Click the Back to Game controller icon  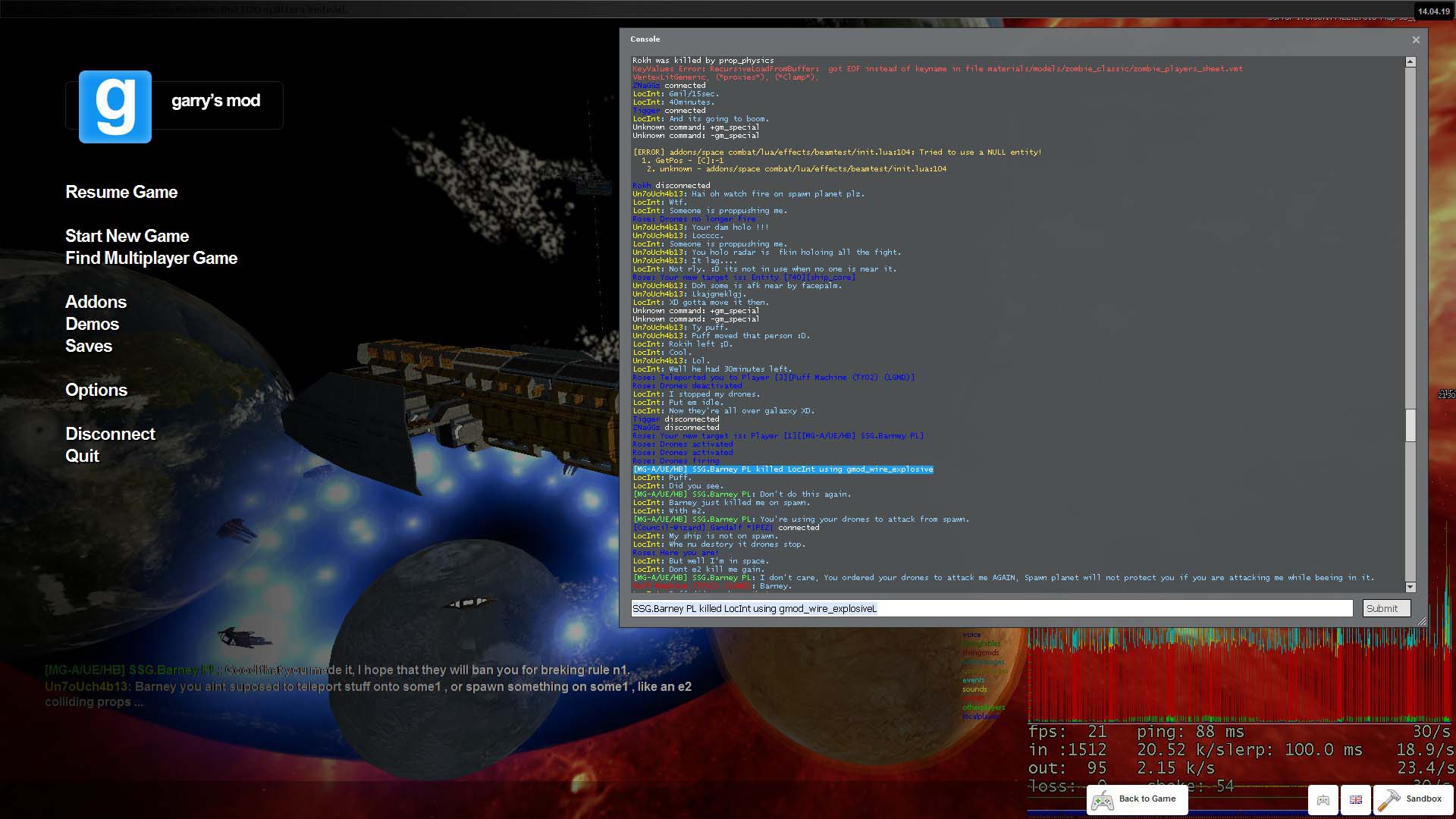[x=1103, y=800]
